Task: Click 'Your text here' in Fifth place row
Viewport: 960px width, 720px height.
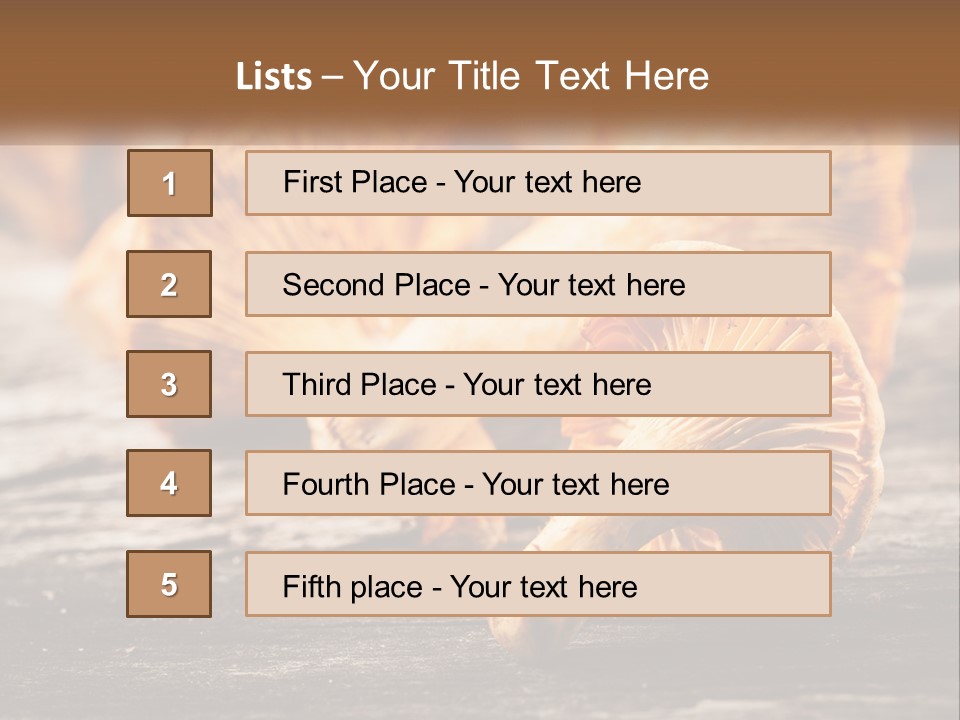Action: 543,586
